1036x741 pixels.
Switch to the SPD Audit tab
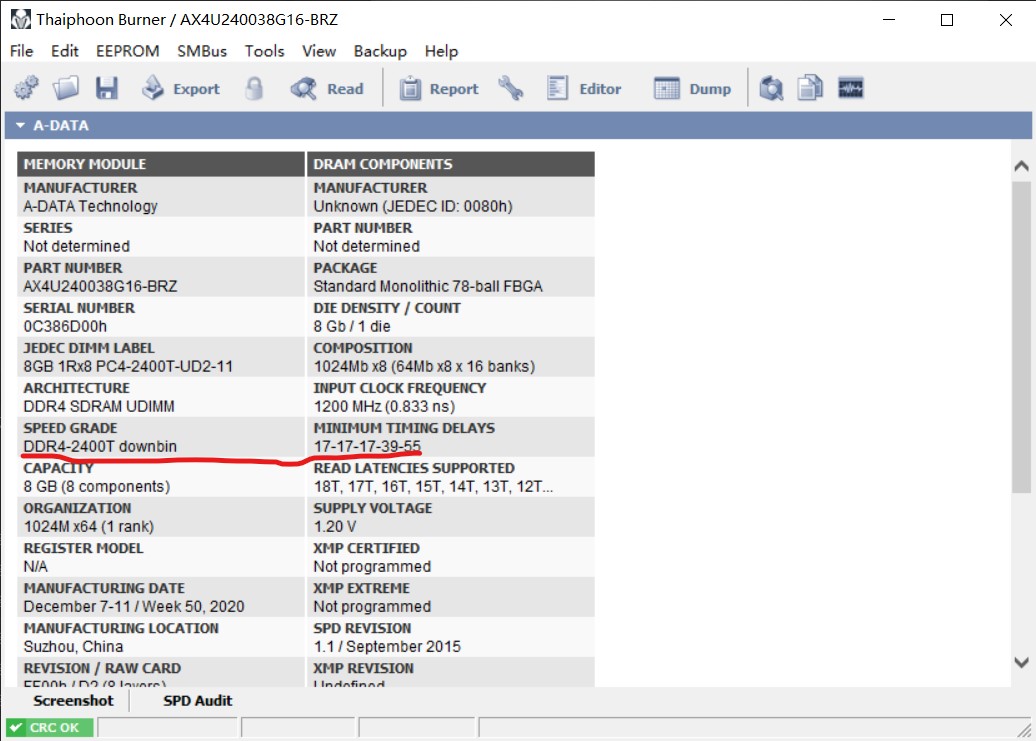(x=198, y=701)
